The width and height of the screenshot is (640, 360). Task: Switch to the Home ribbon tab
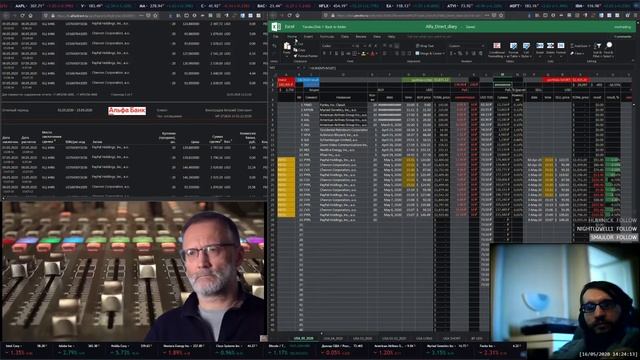click(292, 37)
